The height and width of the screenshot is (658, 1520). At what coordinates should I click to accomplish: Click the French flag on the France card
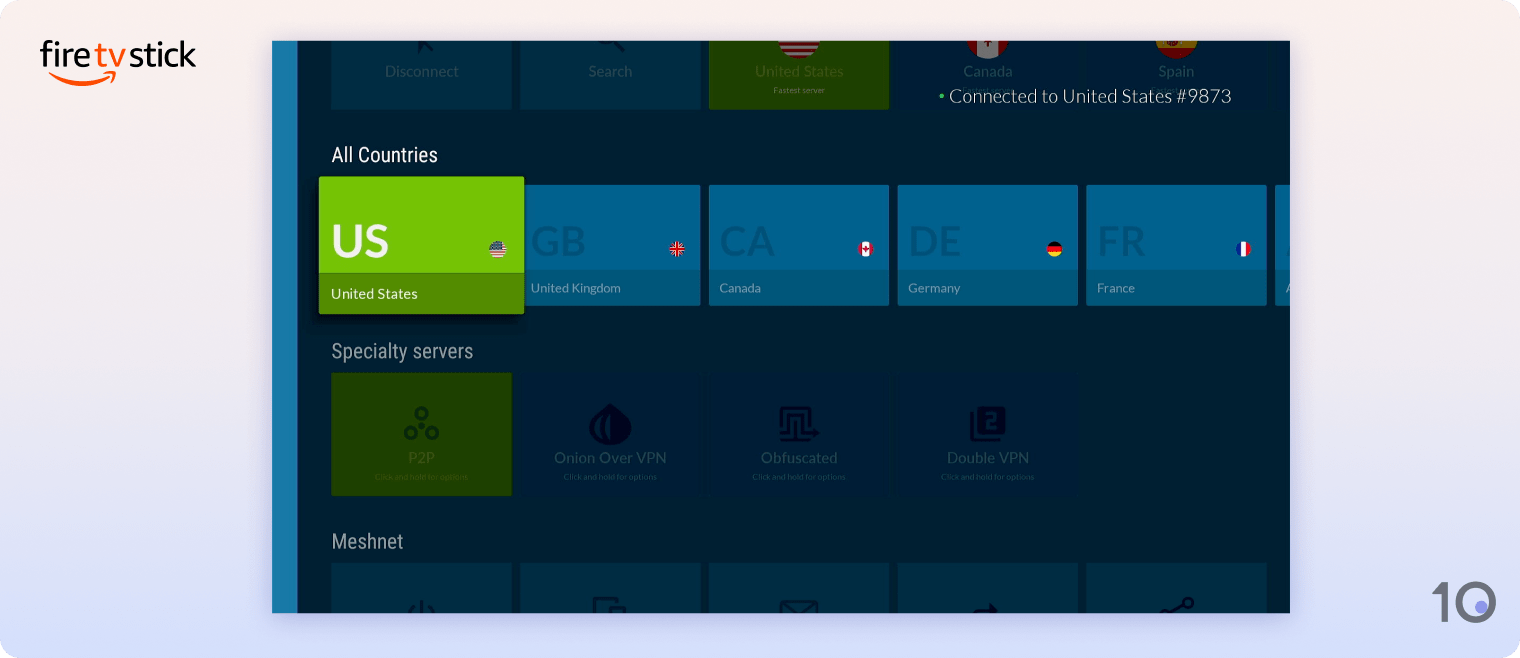pos(1243,250)
